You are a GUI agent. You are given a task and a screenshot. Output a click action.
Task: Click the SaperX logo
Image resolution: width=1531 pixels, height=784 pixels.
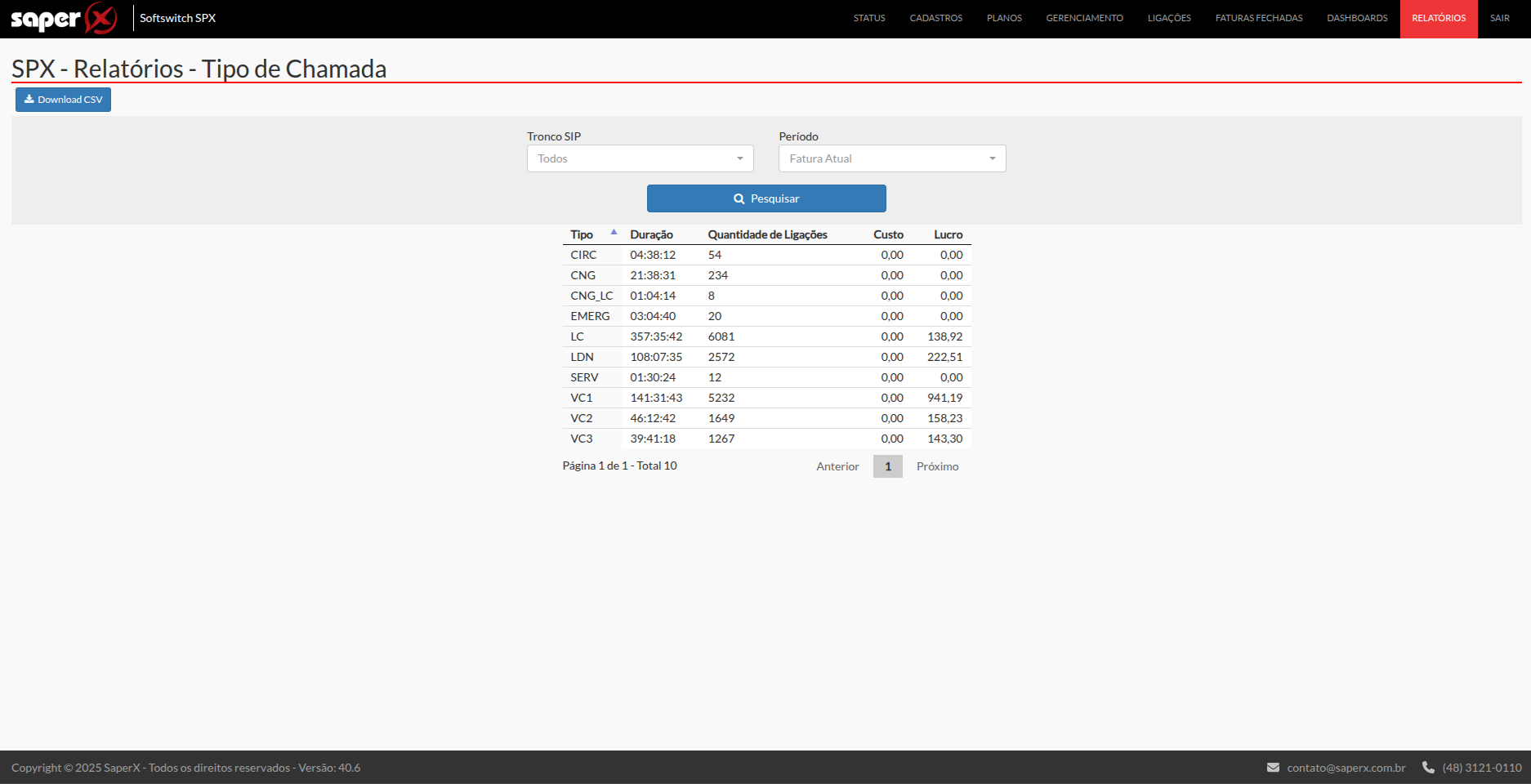[64, 18]
